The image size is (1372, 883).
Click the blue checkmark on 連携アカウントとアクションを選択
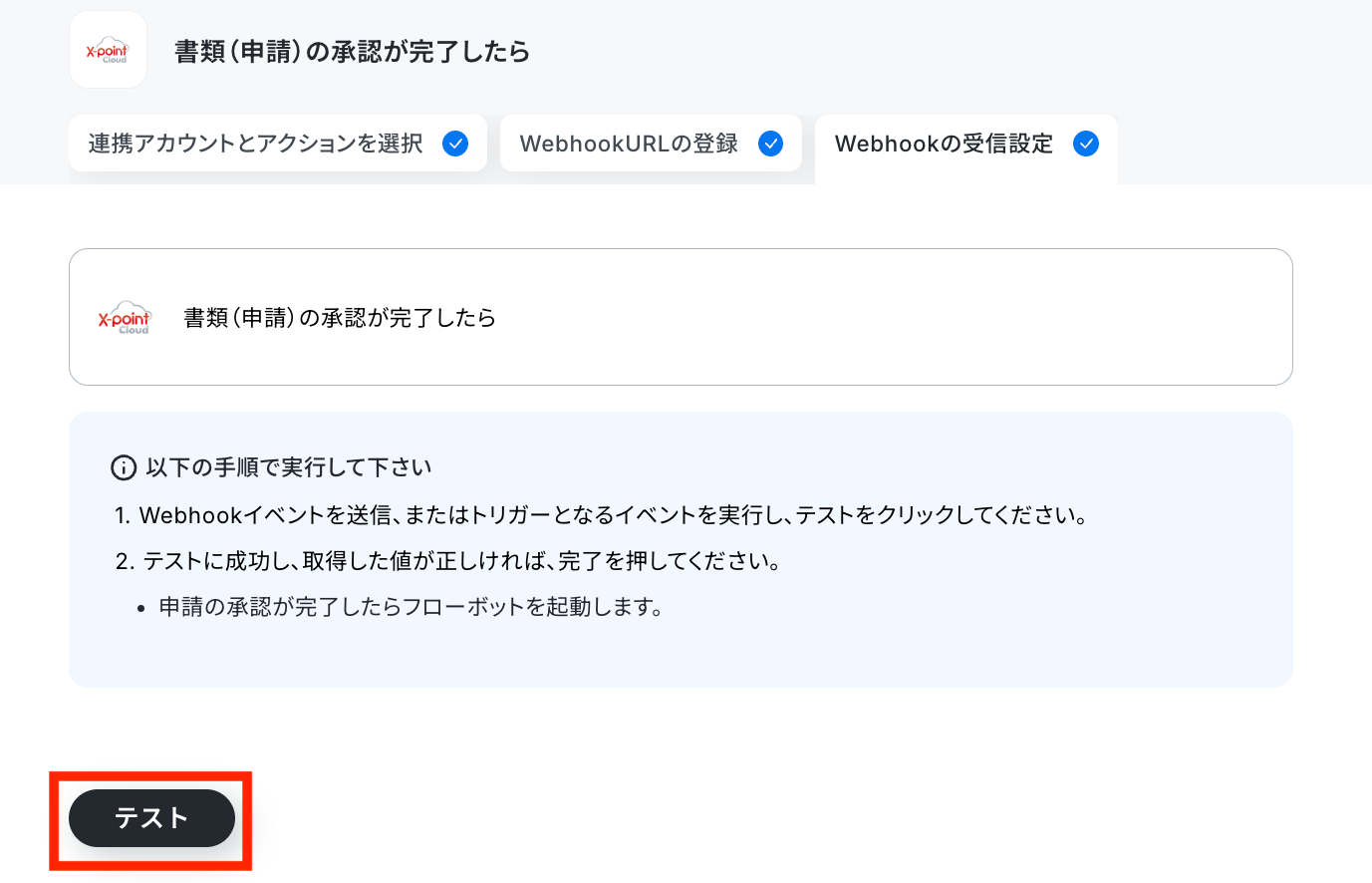pyautogui.click(x=455, y=144)
